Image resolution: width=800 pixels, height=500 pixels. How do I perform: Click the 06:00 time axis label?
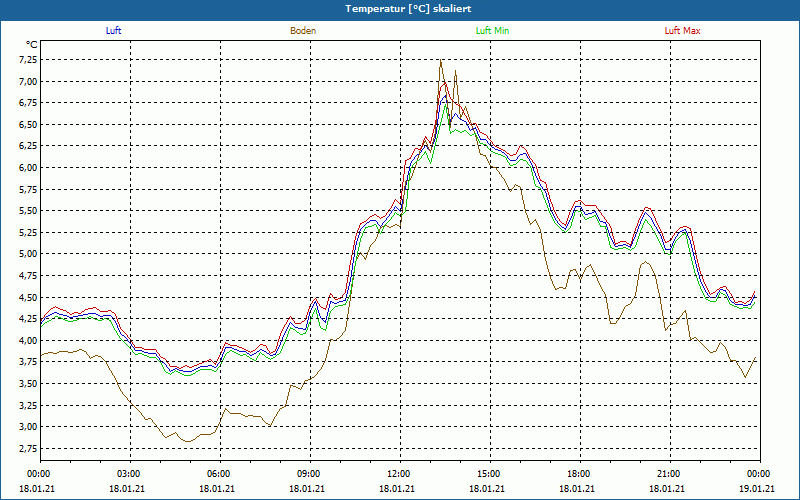pyautogui.click(x=220, y=474)
